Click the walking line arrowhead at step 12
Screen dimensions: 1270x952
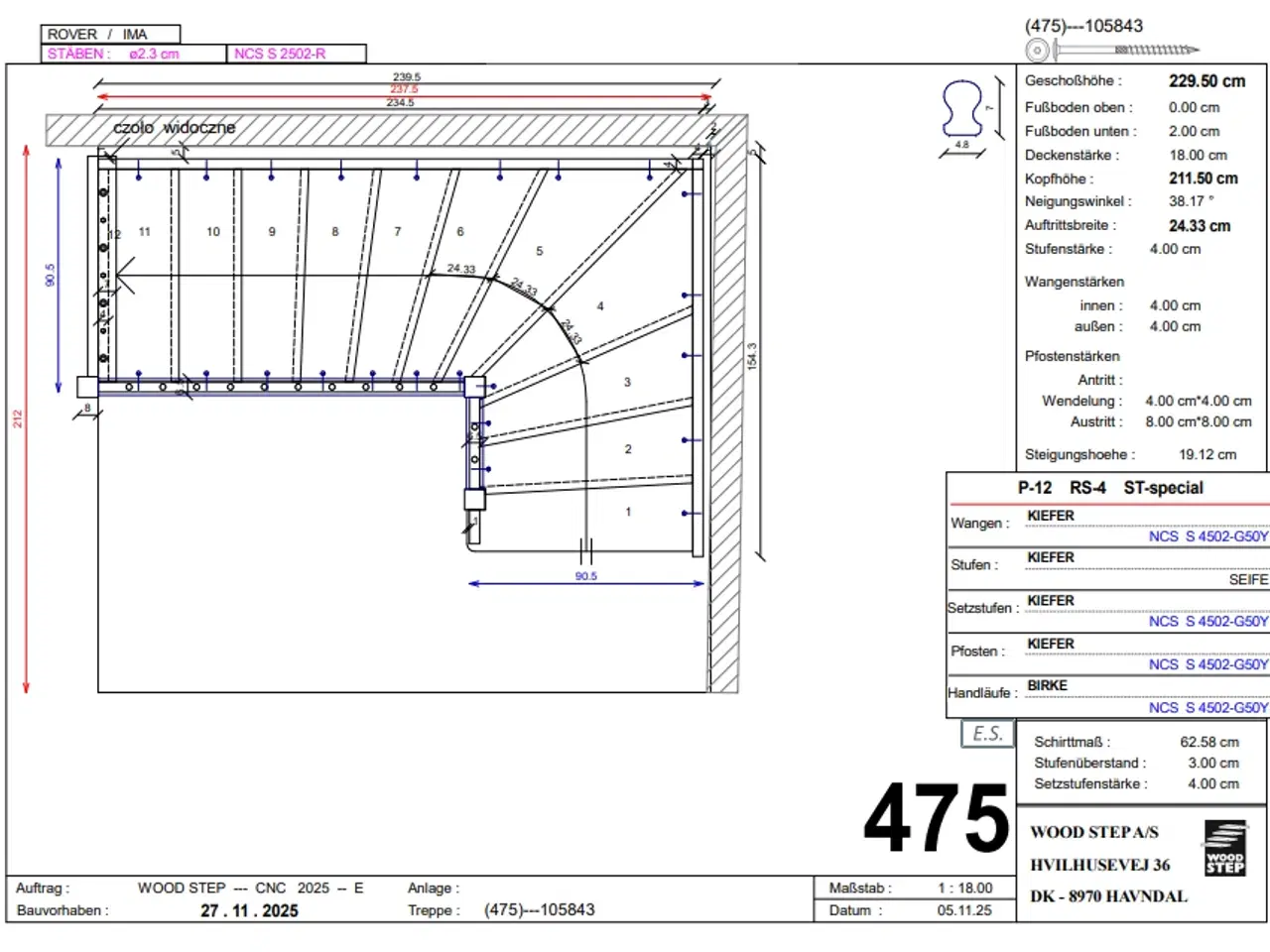[x=123, y=275]
